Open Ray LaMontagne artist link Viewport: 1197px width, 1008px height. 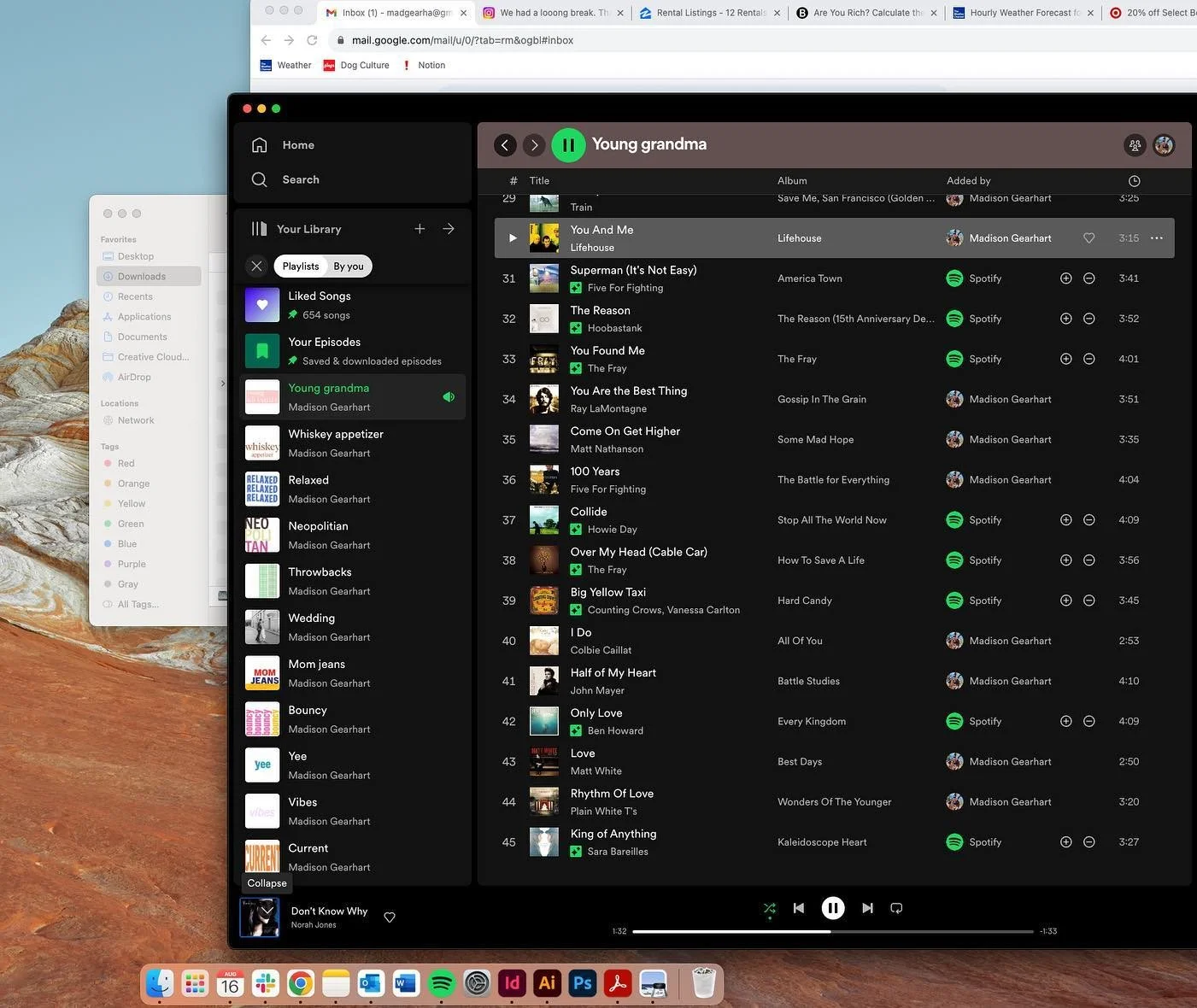pyautogui.click(x=608, y=408)
